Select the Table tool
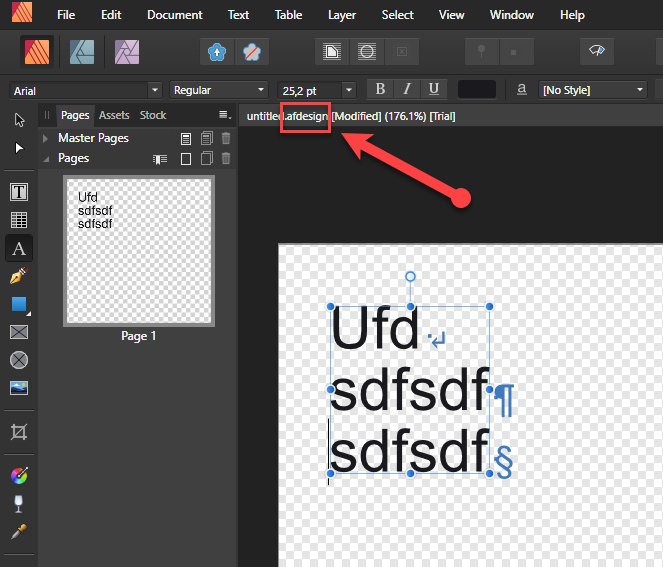Image resolution: width=663 pixels, height=567 pixels. click(19, 220)
